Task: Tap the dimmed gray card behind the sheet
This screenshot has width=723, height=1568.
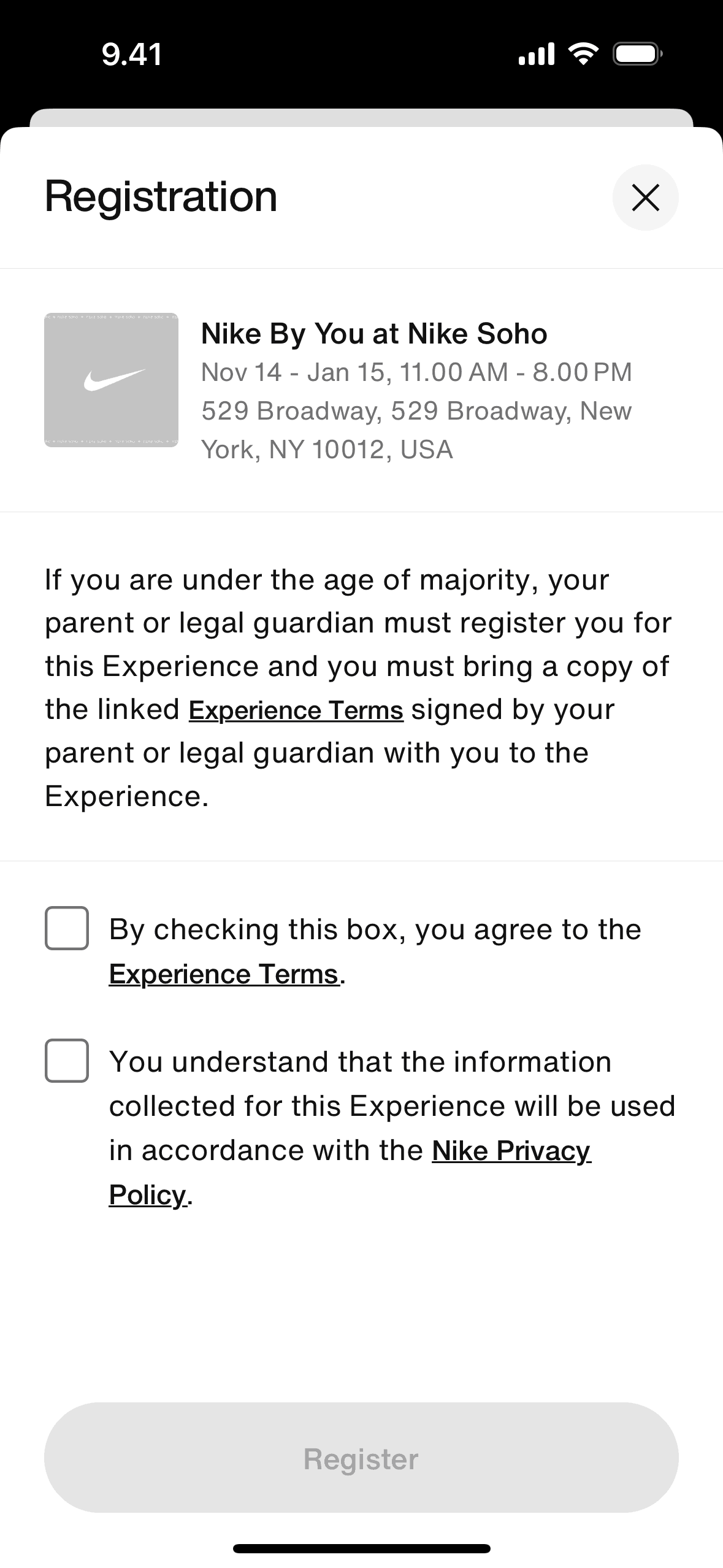Action: tap(361, 117)
